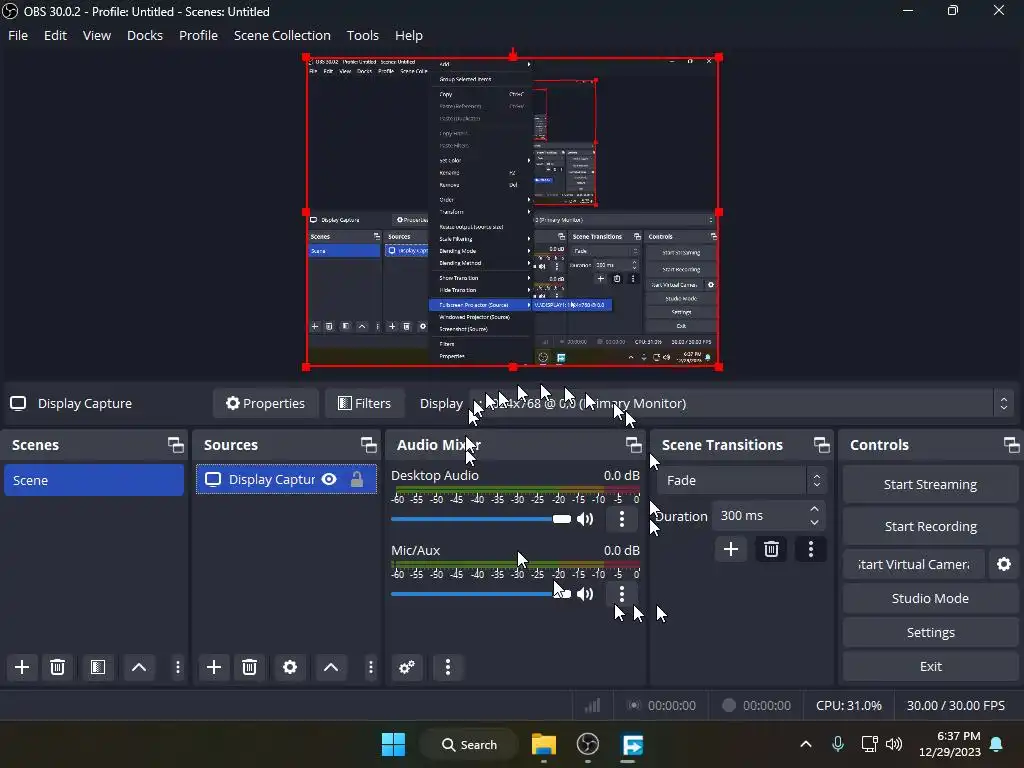Open OBS Settings button

(x=930, y=632)
